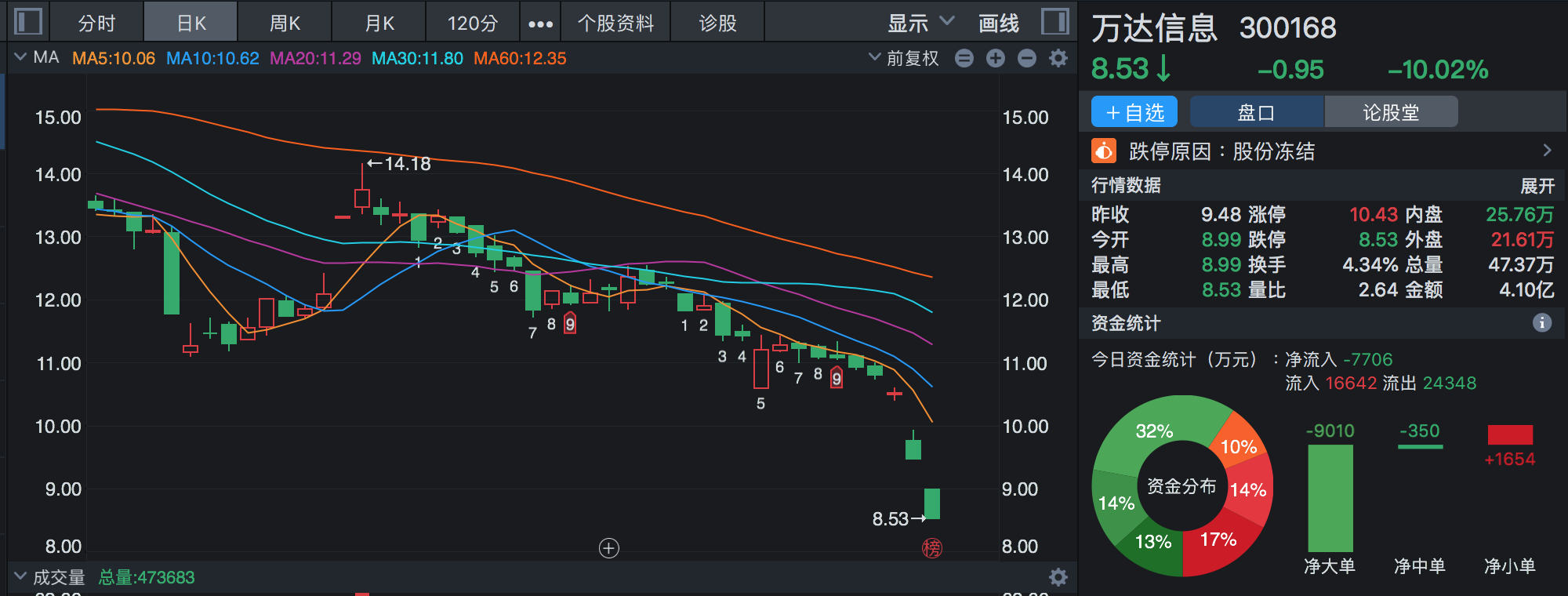1568x596 pixels.
Task: Select the 120分 period tab
Action: (x=473, y=23)
